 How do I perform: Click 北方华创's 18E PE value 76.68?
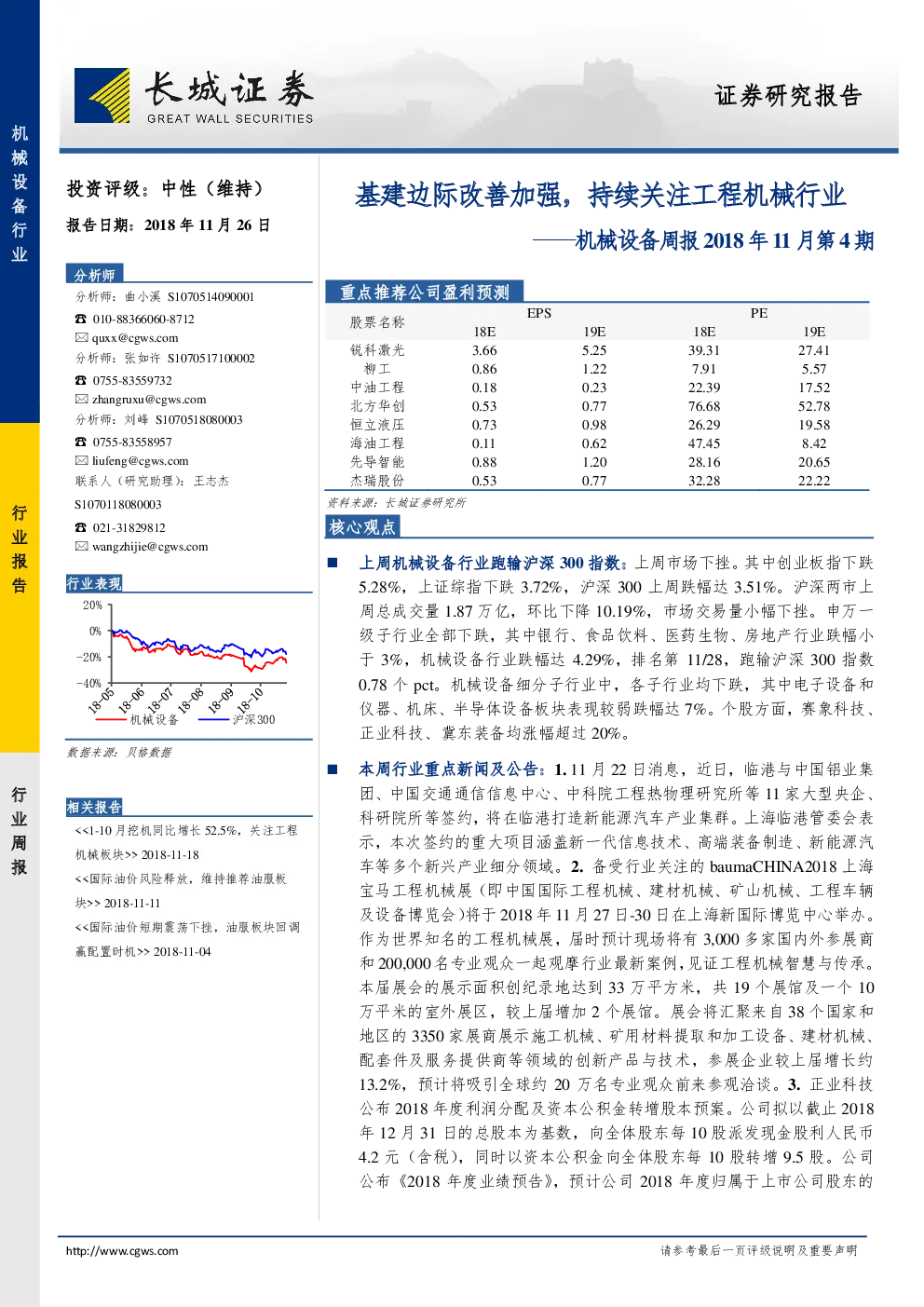coord(704,406)
